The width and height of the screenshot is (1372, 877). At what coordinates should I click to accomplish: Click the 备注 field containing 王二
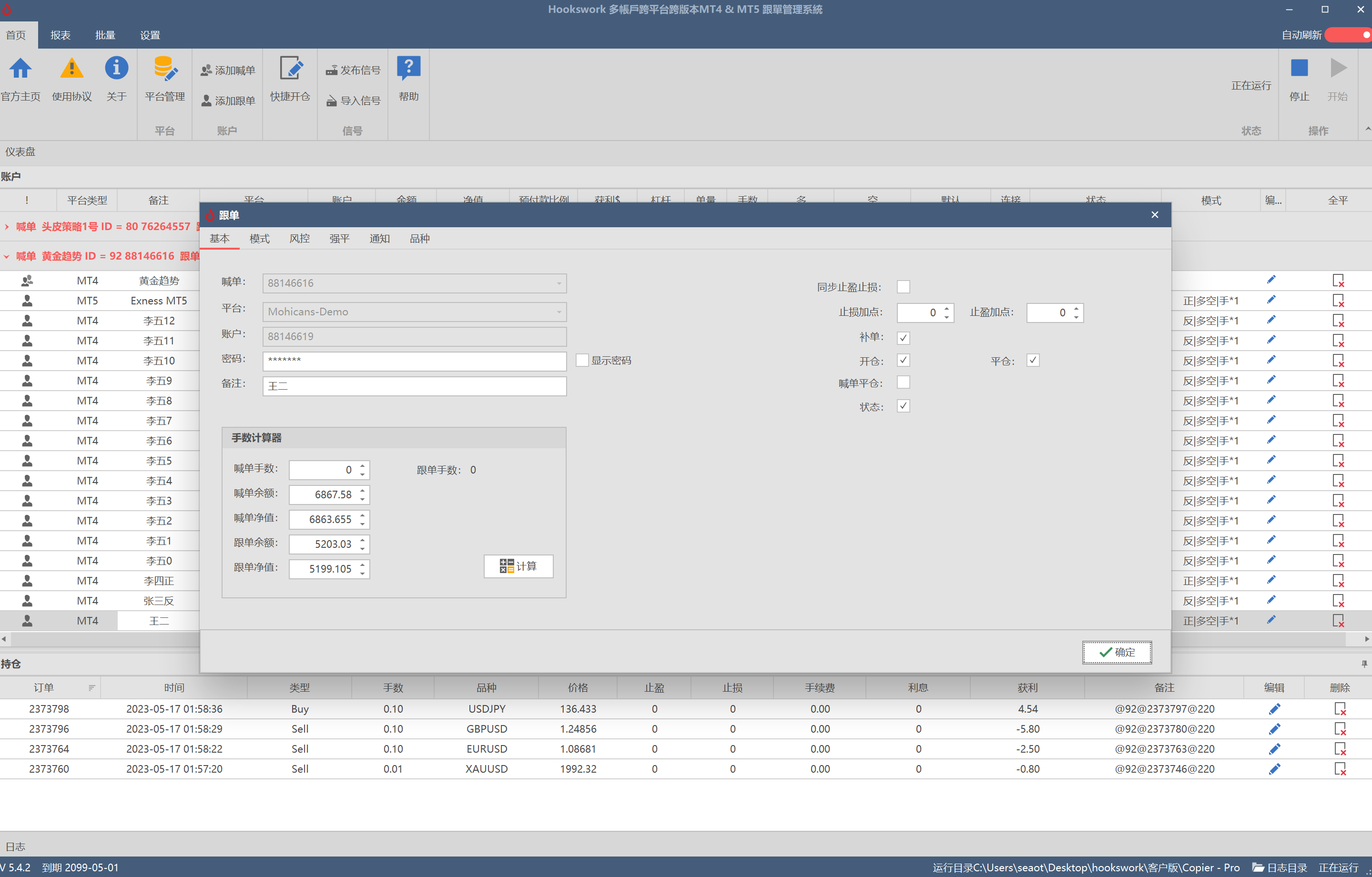pos(414,386)
